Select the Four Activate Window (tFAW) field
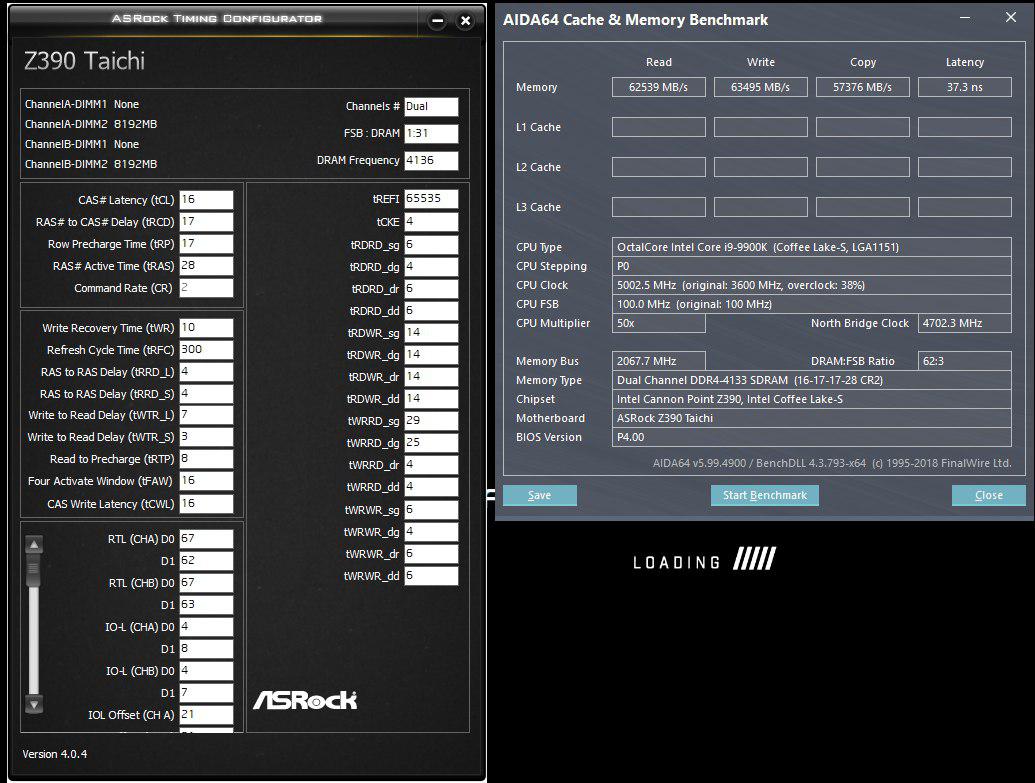Viewport: 1035px width, 783px height. tap(206, 481)
